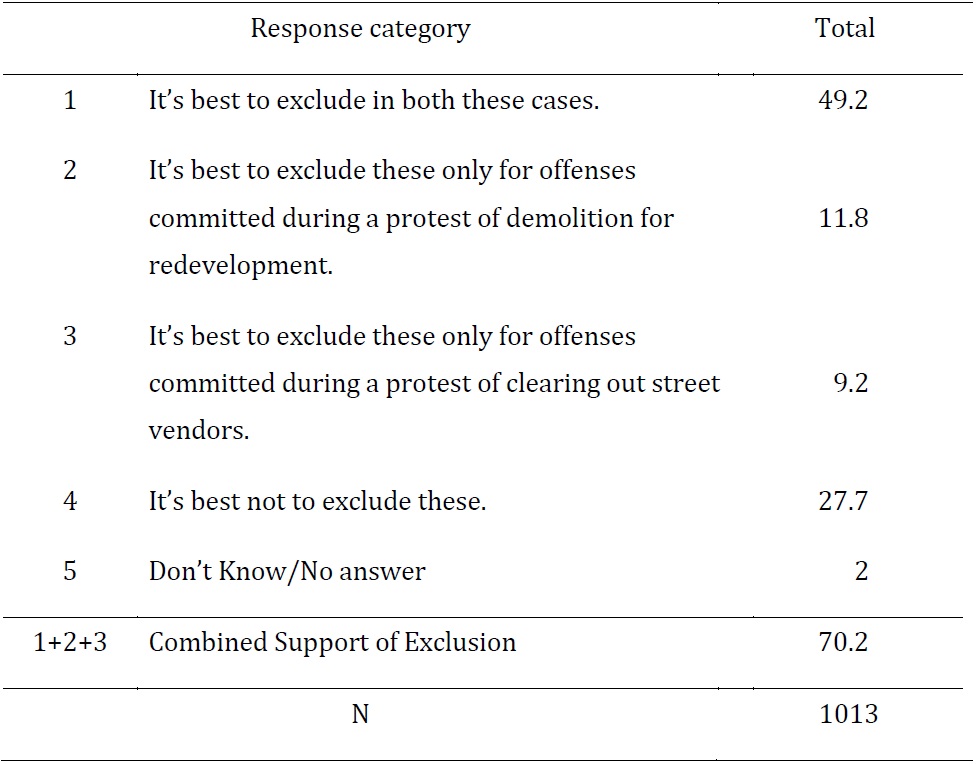Select text exclude in both these cases

pyautogui.click(x=437, y=100)
